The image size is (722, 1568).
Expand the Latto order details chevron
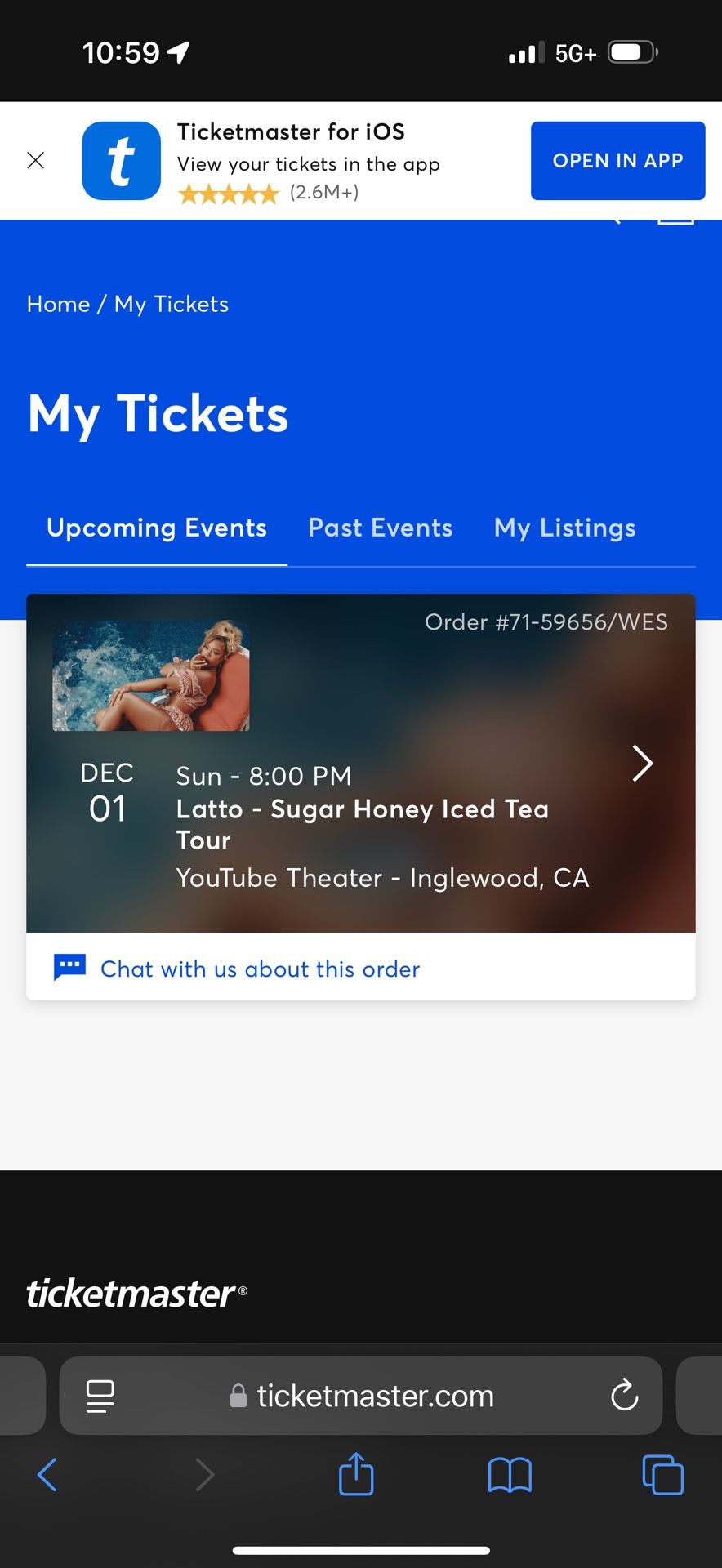tap(643, 764)
